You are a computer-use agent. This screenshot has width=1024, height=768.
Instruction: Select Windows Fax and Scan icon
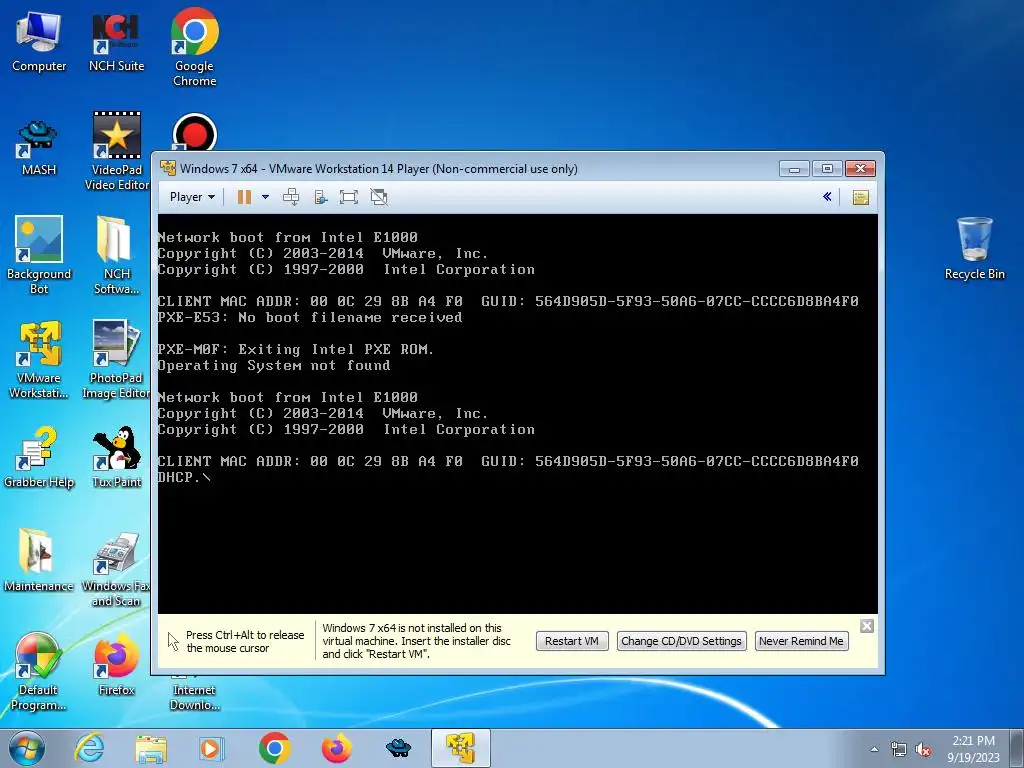(116, 569)
